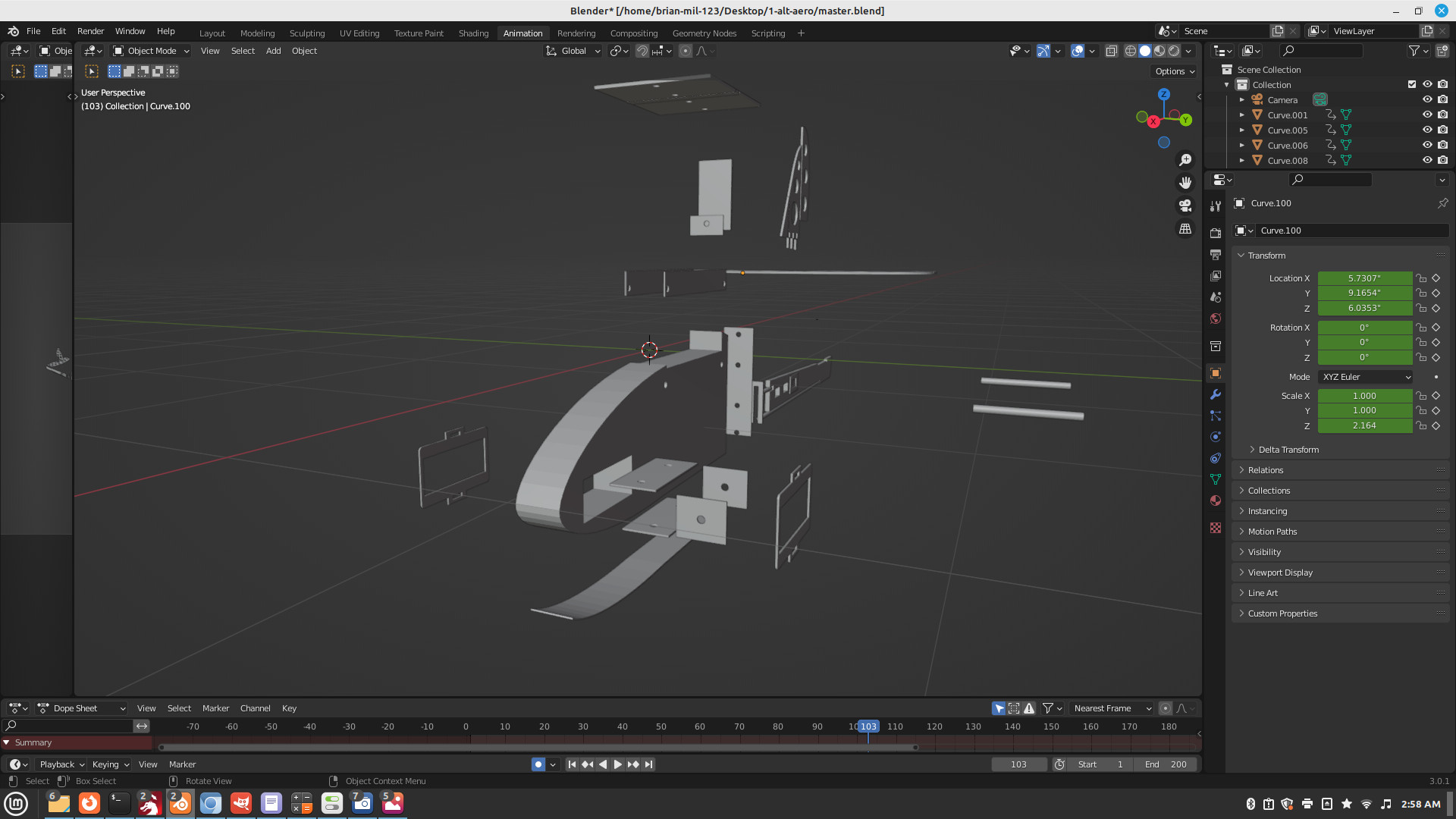Toggle X-ray mode in viewport header
Image resolution: width=1456 pixels, height=819 pixels.
[1112, 51]
